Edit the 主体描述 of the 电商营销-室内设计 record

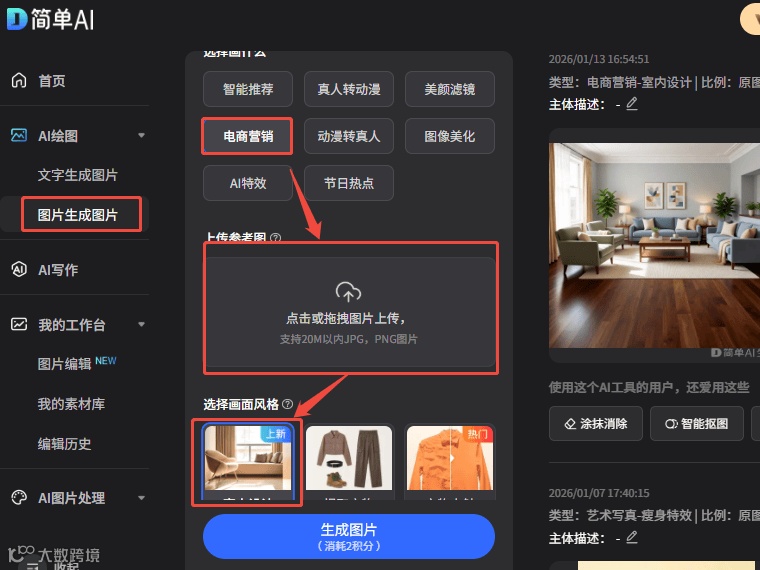pos(632,104)
